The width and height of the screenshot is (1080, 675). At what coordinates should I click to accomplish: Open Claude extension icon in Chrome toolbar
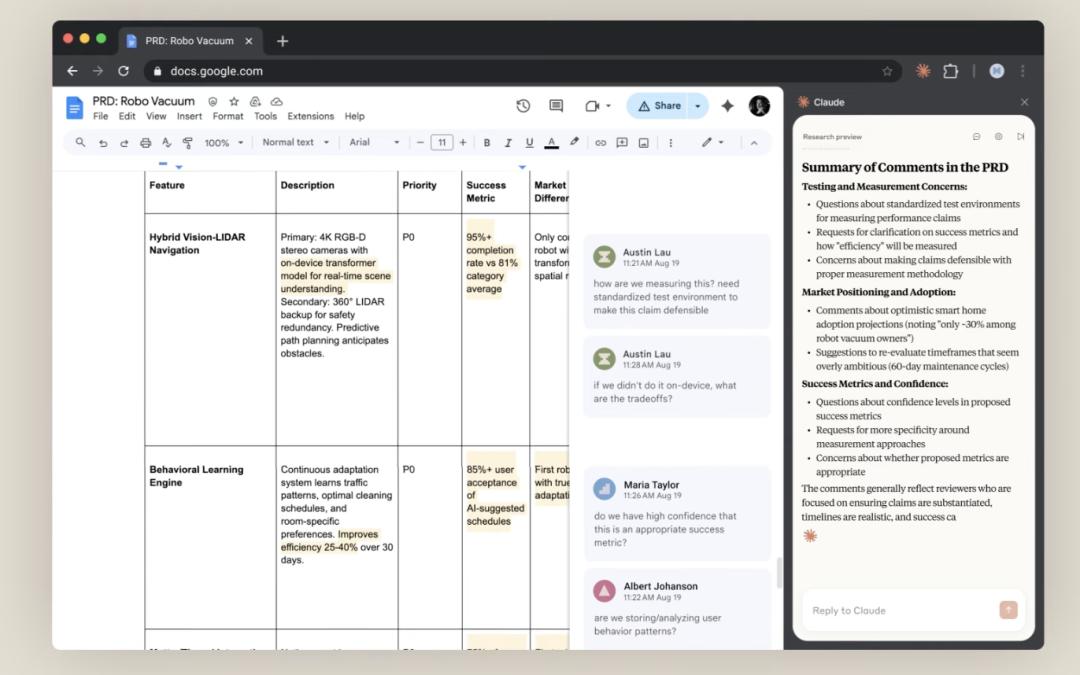coord(923,71)
